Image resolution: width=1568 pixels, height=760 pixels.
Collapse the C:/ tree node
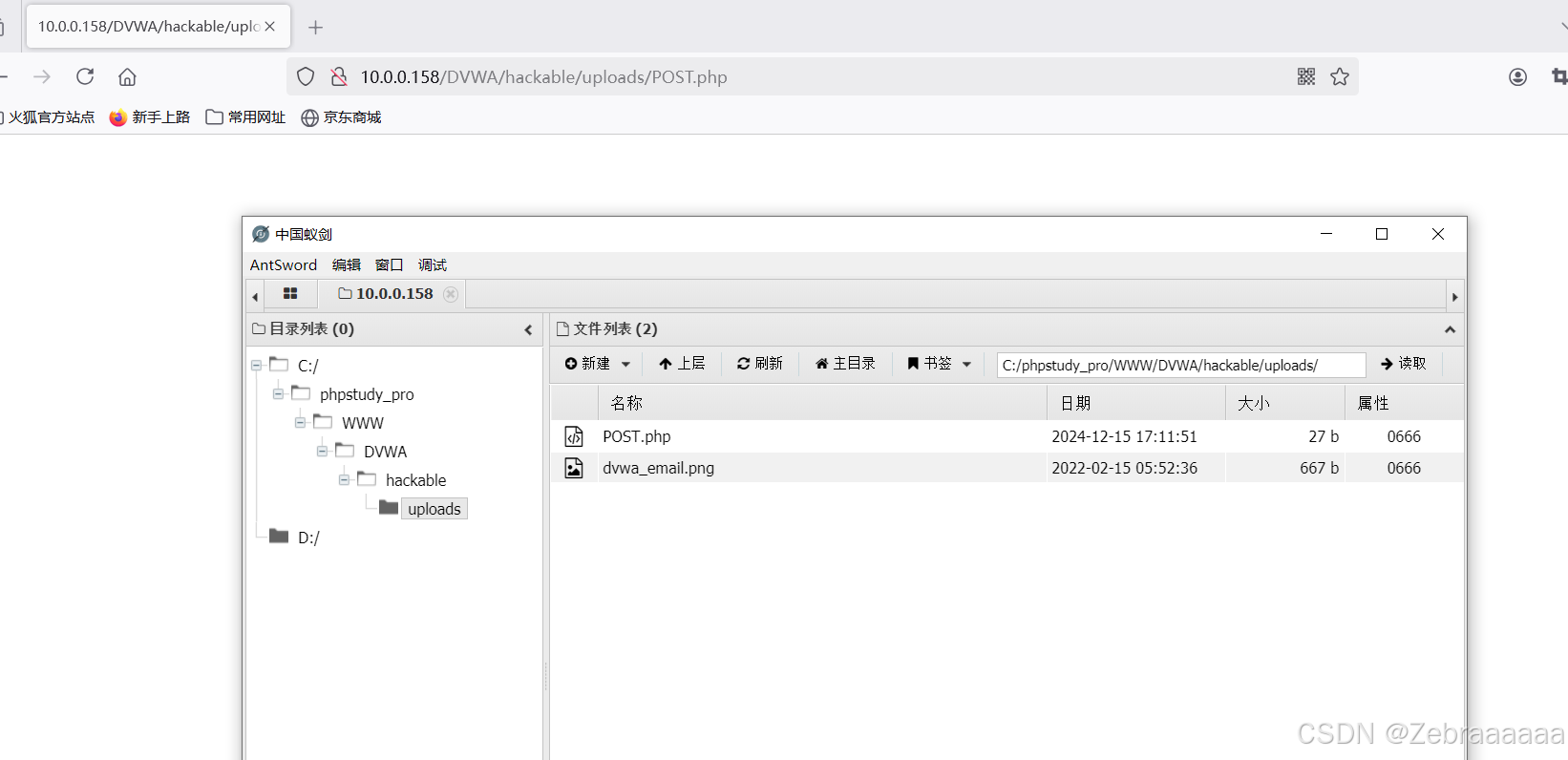click(256, 365)
